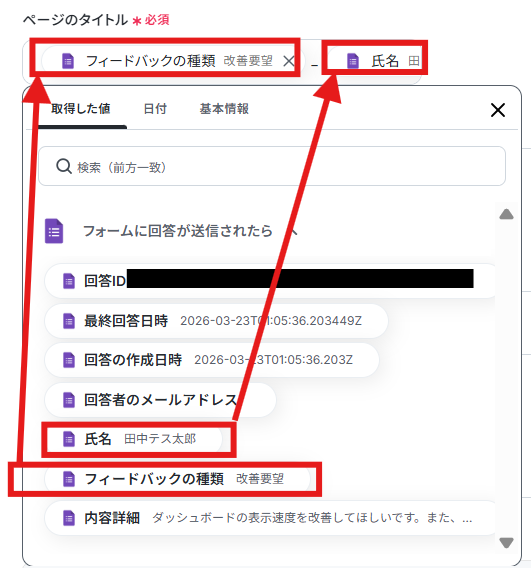Click the form icon in 内容詳細 row
Screen dimensions: 531x568
[x=69, y=518]
